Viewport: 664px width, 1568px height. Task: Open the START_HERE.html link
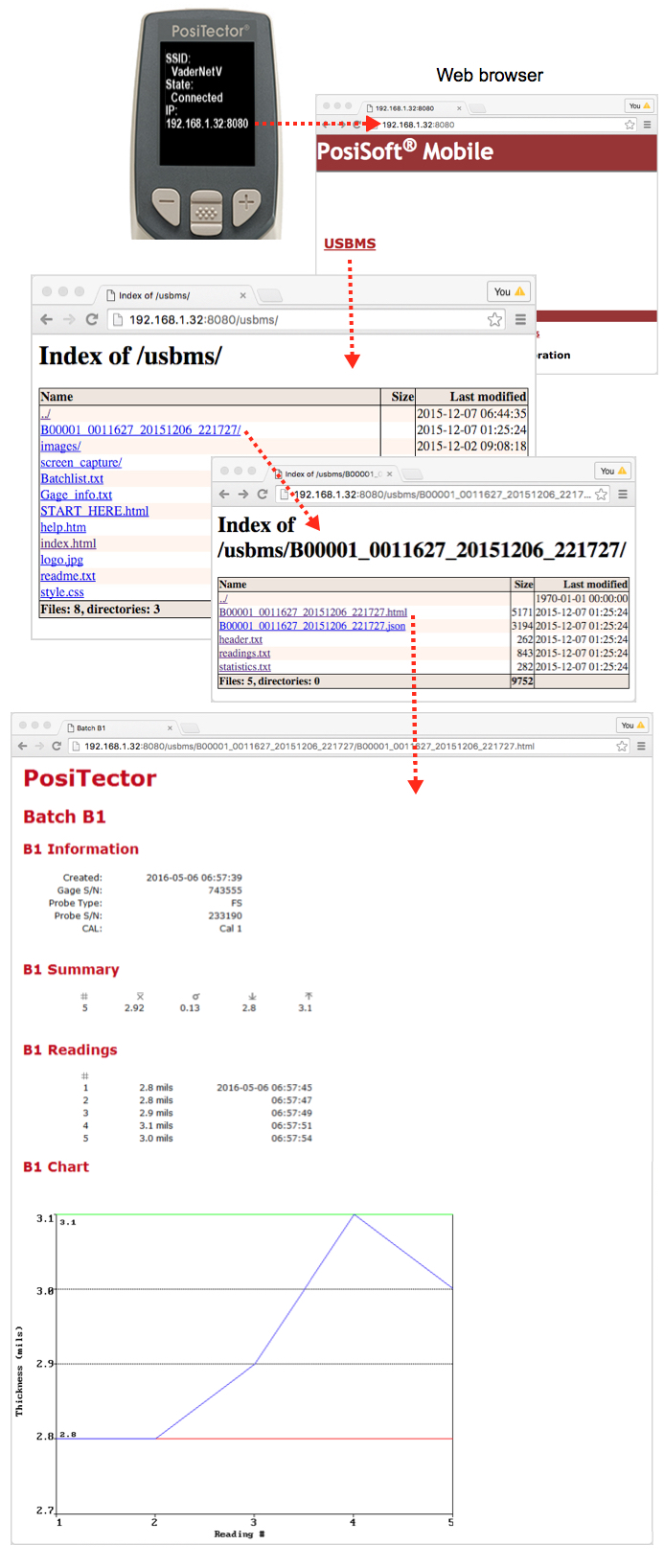coord(95,512)
